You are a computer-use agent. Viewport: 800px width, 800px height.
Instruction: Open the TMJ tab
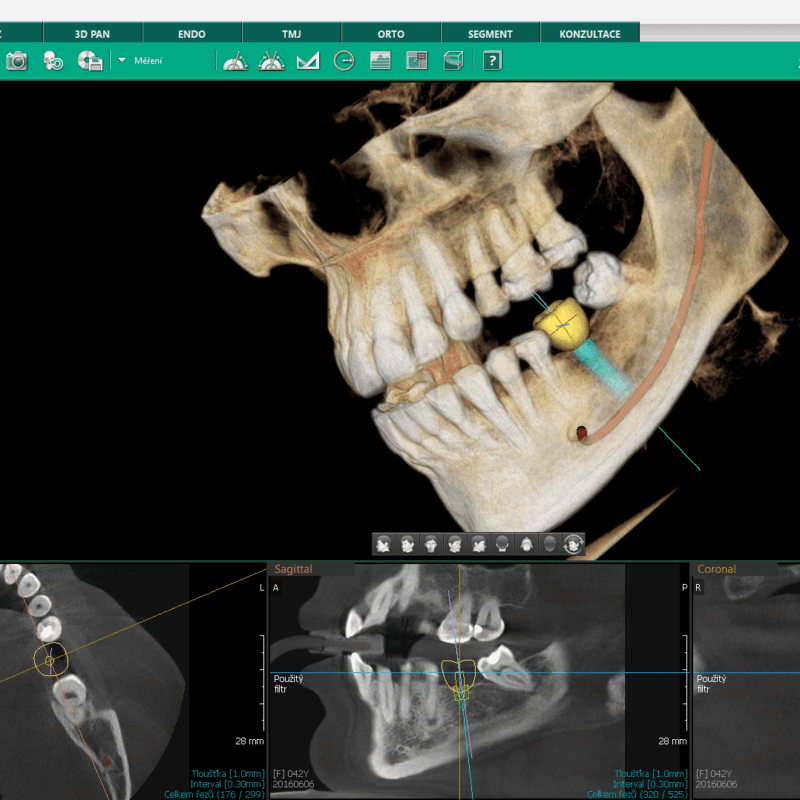click(x=291, y=34)
